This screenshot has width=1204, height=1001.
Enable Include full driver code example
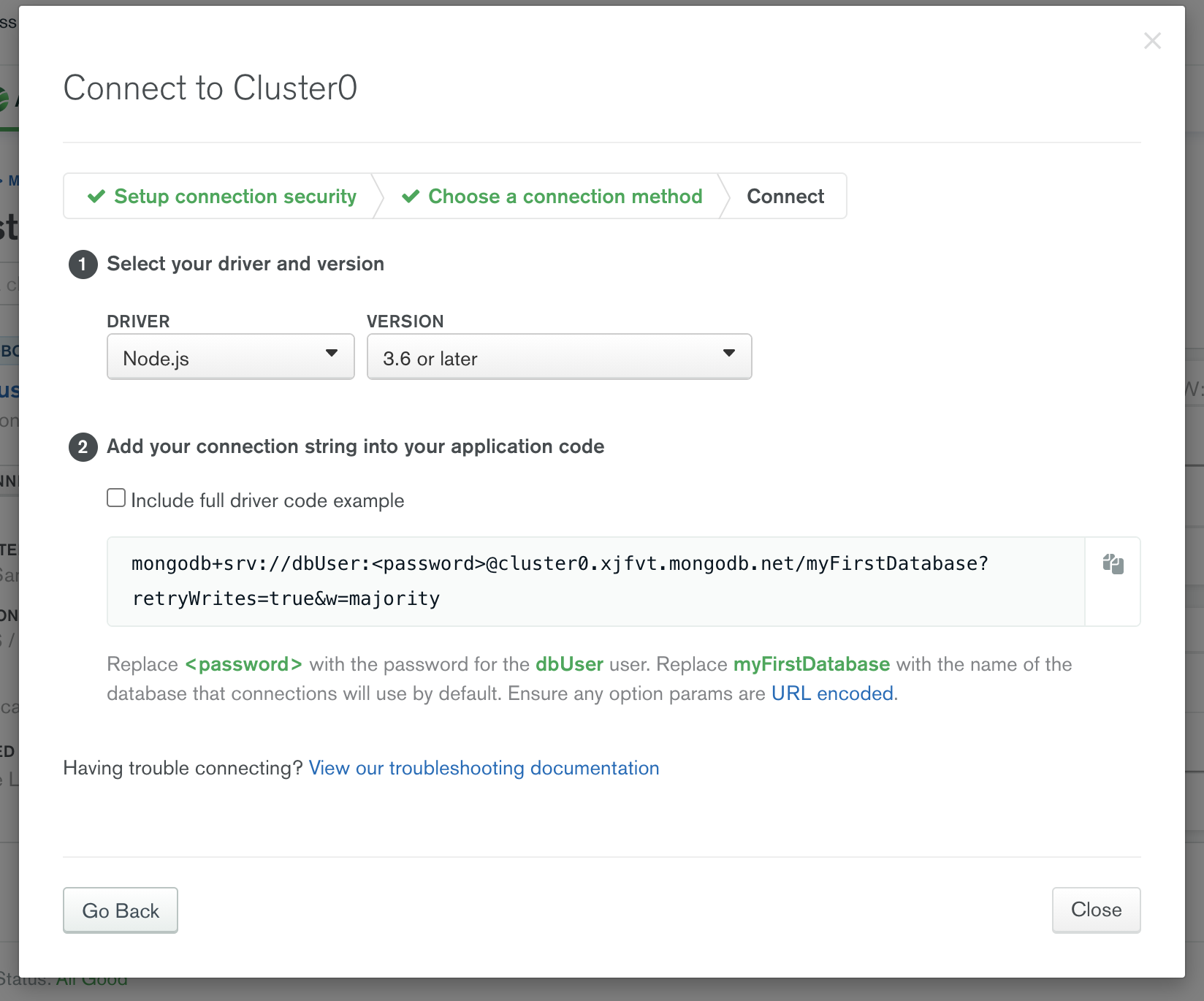tap(116, 498)
